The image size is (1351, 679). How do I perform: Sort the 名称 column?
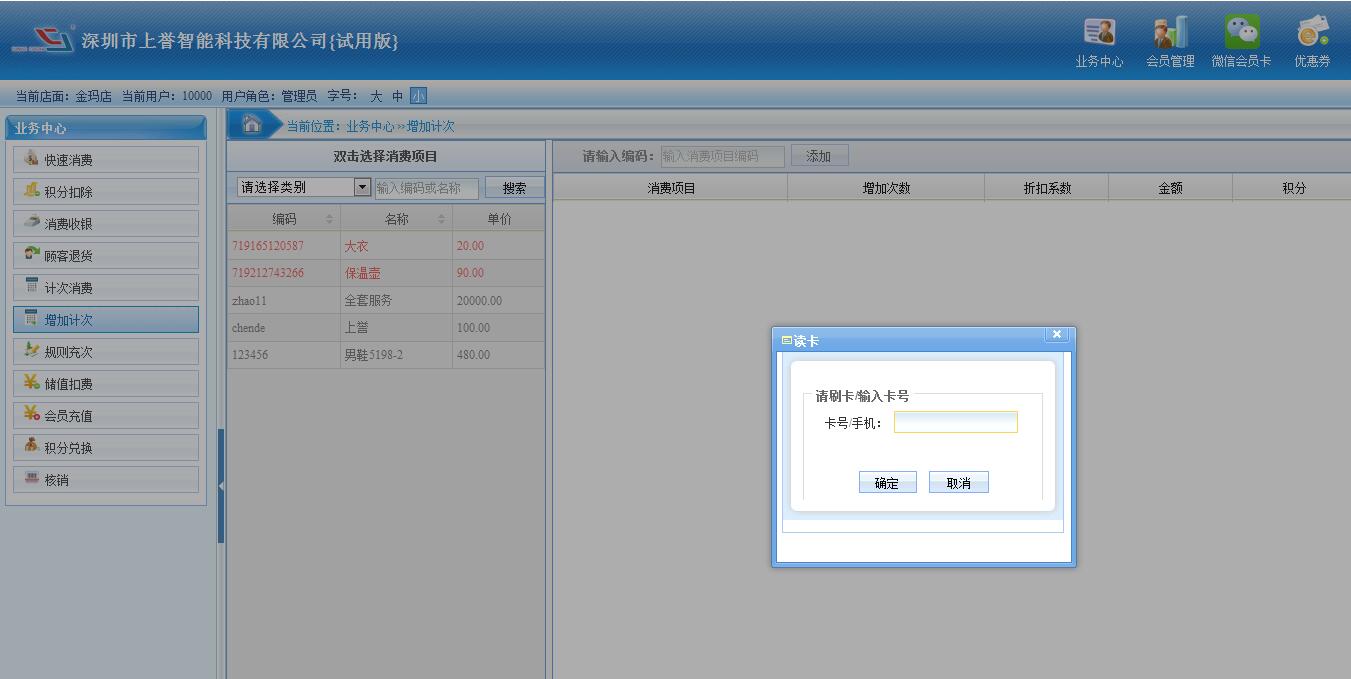[397, 219]
